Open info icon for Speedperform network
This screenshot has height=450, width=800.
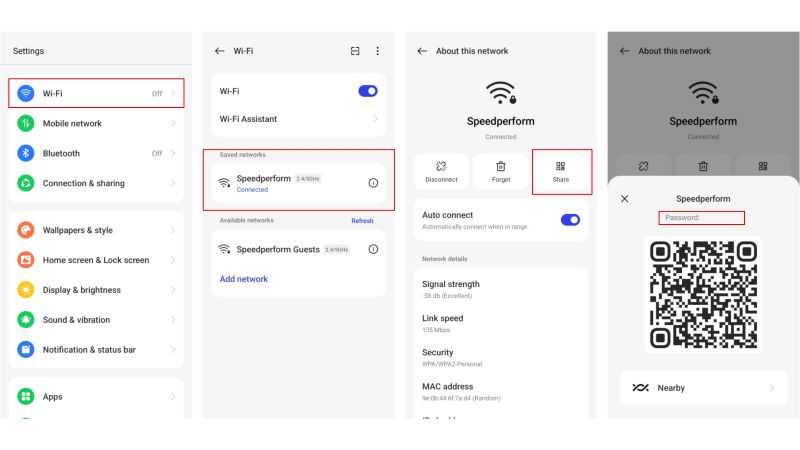373,183
